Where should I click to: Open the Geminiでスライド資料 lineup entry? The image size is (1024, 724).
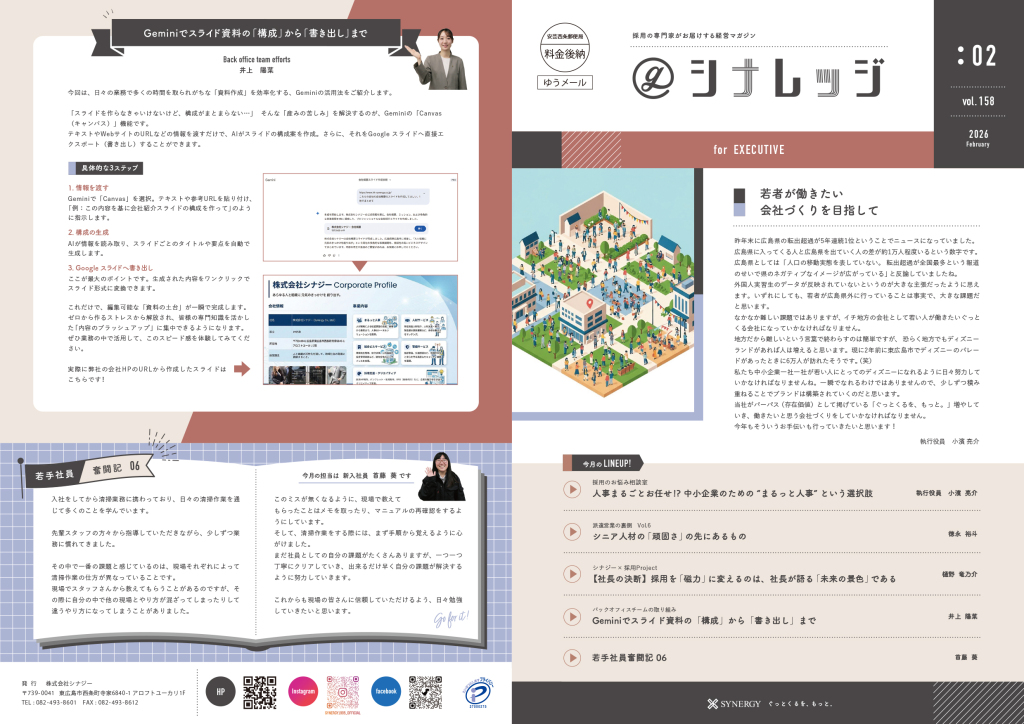[702, 620]
